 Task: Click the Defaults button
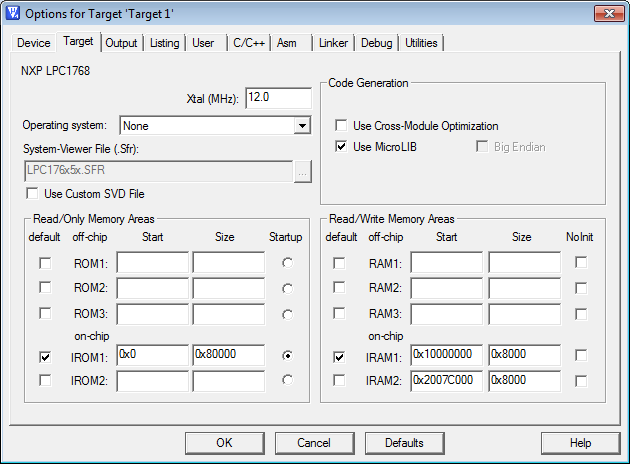[404, 443]
